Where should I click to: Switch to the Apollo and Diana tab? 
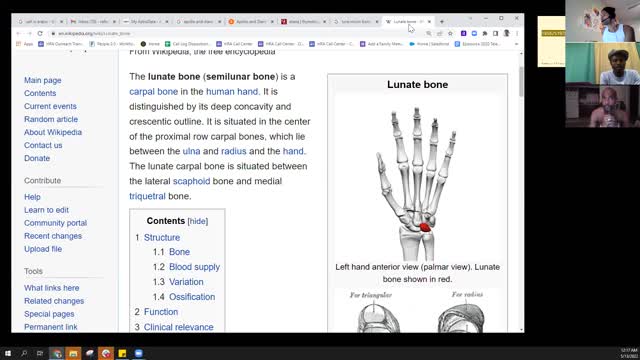tap(251, 21)
